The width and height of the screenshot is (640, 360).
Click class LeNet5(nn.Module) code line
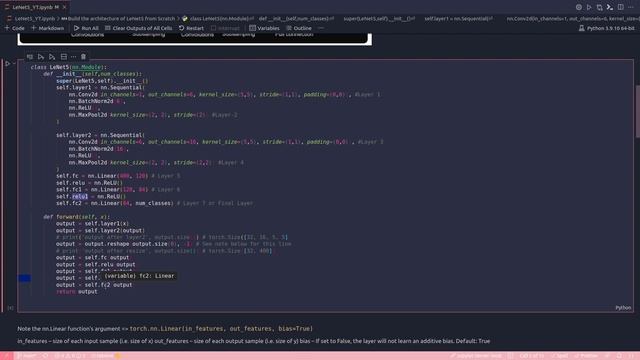(69, 67)
